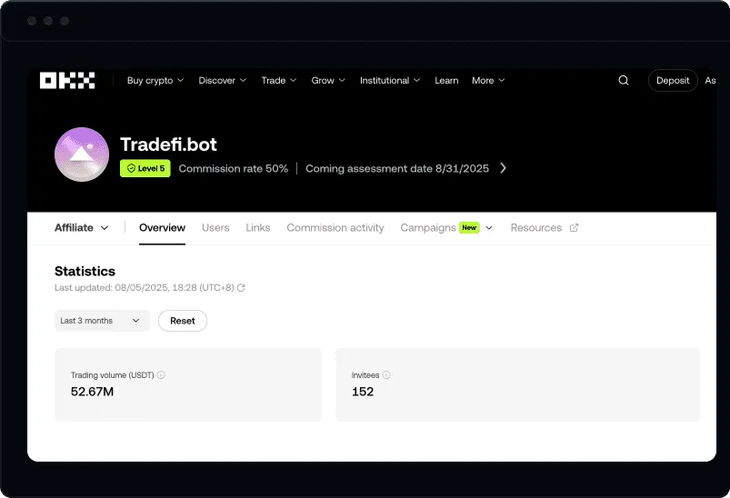The image size is (730, 498).
Task: Click the 152 invitees value
Action: (x=363, y=391)
